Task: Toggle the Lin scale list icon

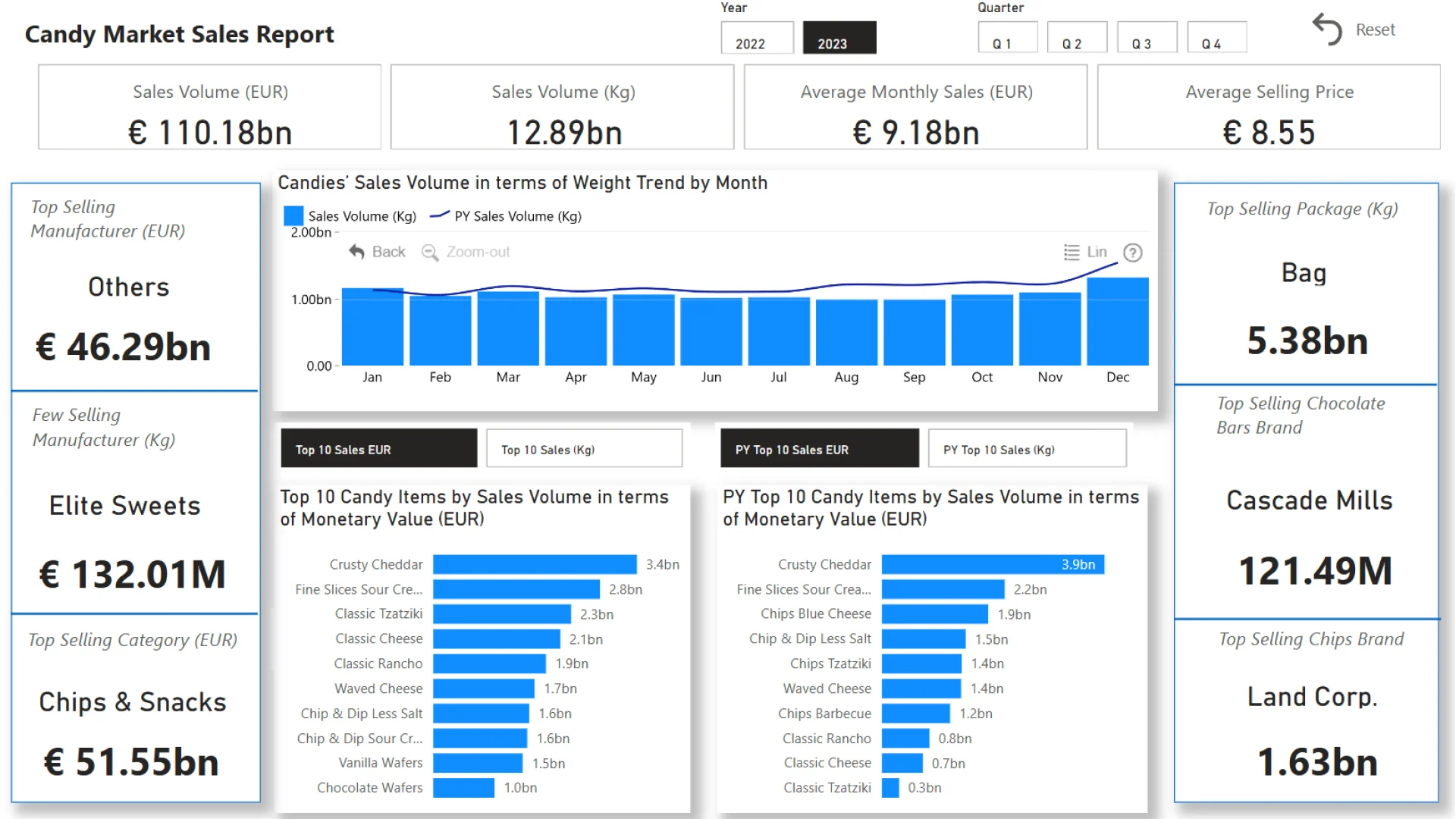Action: [x=1072, y=252]
